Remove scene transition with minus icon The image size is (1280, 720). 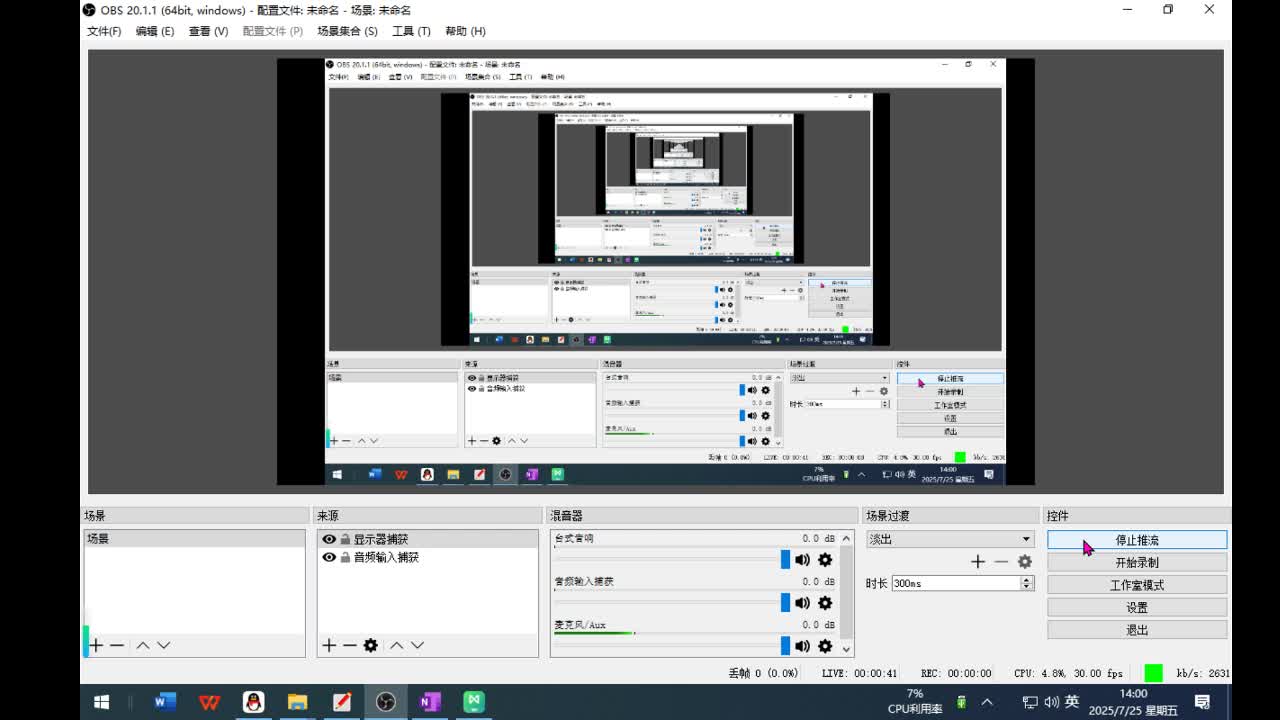tap(1001, 562)
